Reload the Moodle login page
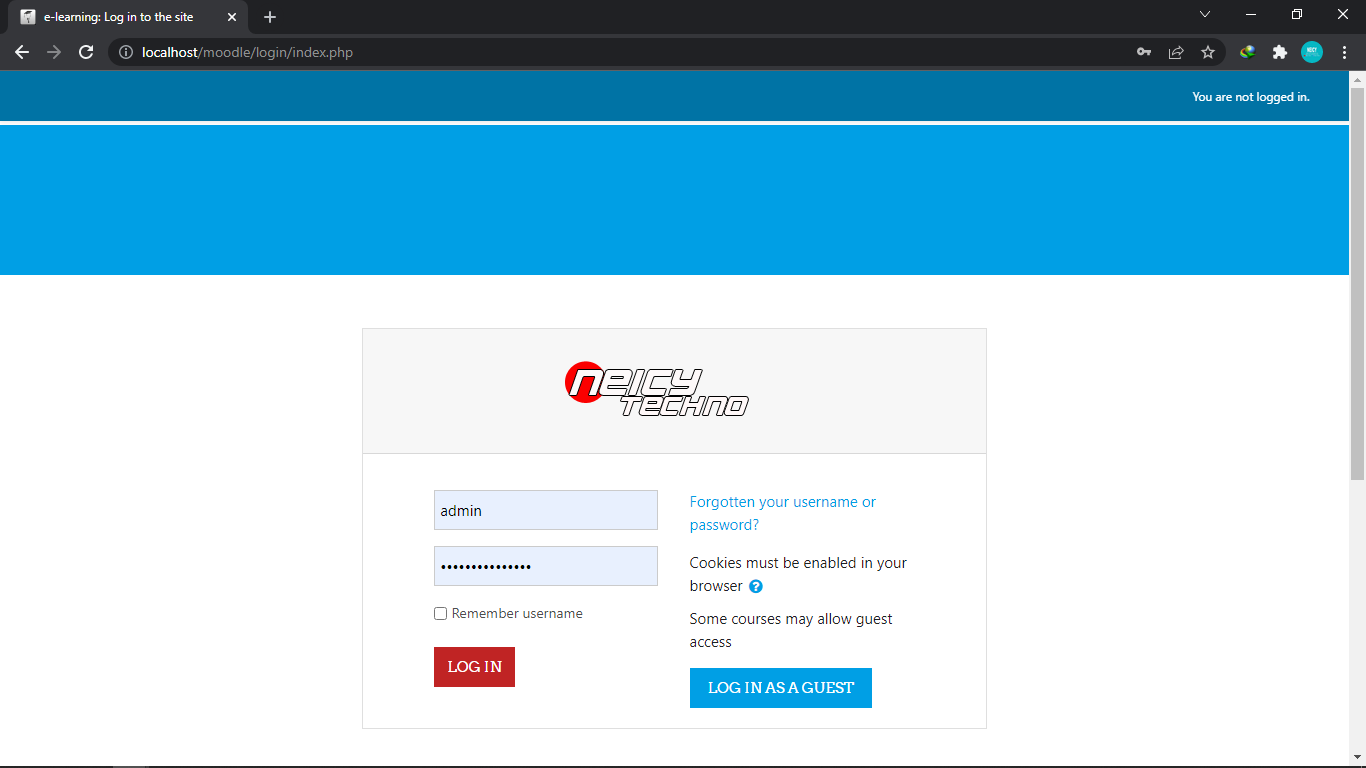This screenshot has width=1366, height=768. [86, 52]
